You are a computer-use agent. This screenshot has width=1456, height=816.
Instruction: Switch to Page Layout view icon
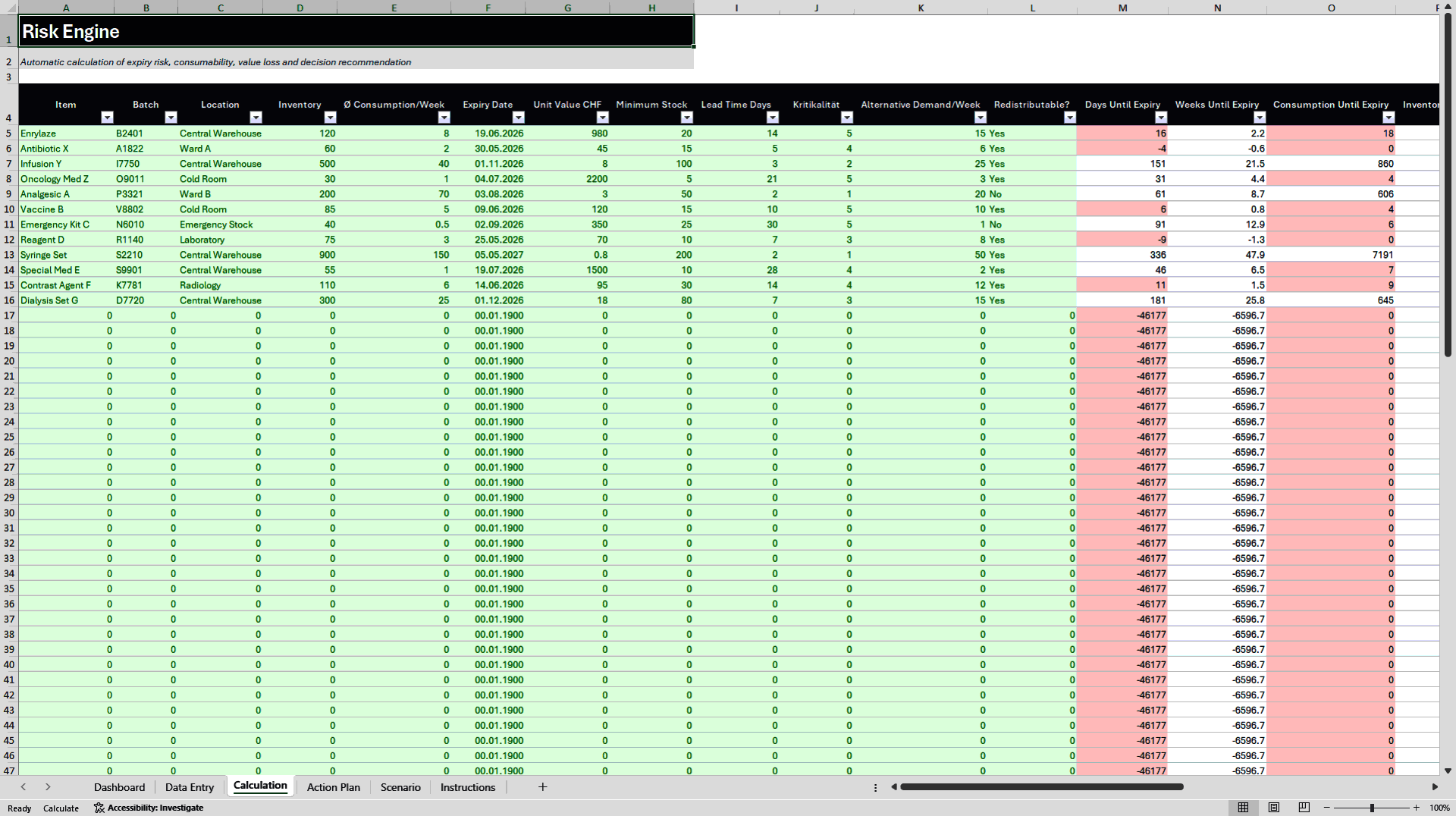(x=1273, y=808)
